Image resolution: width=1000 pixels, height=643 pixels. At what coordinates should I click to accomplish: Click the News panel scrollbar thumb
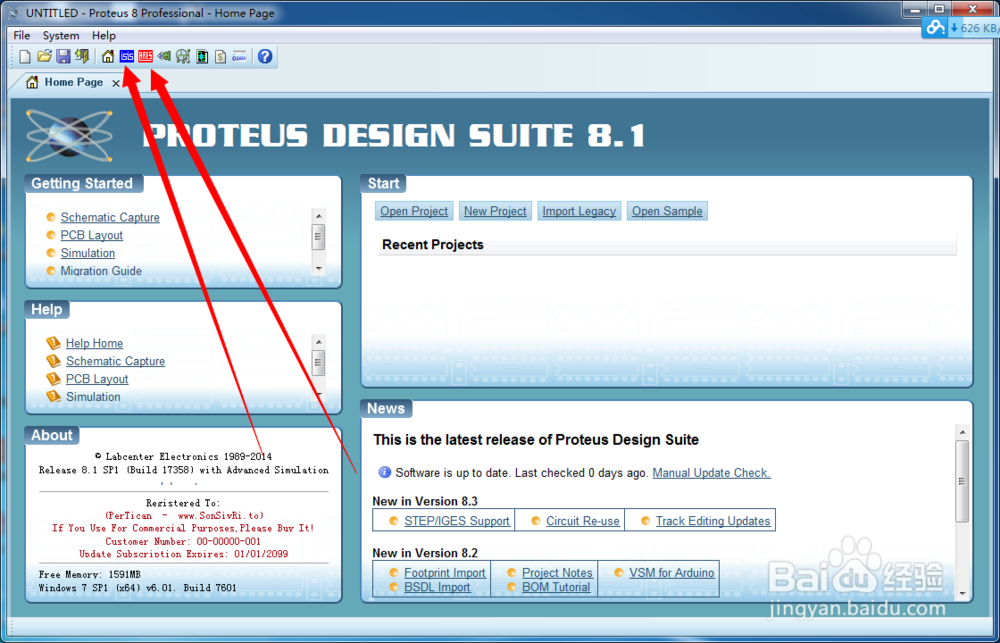(x=962, y=481)
